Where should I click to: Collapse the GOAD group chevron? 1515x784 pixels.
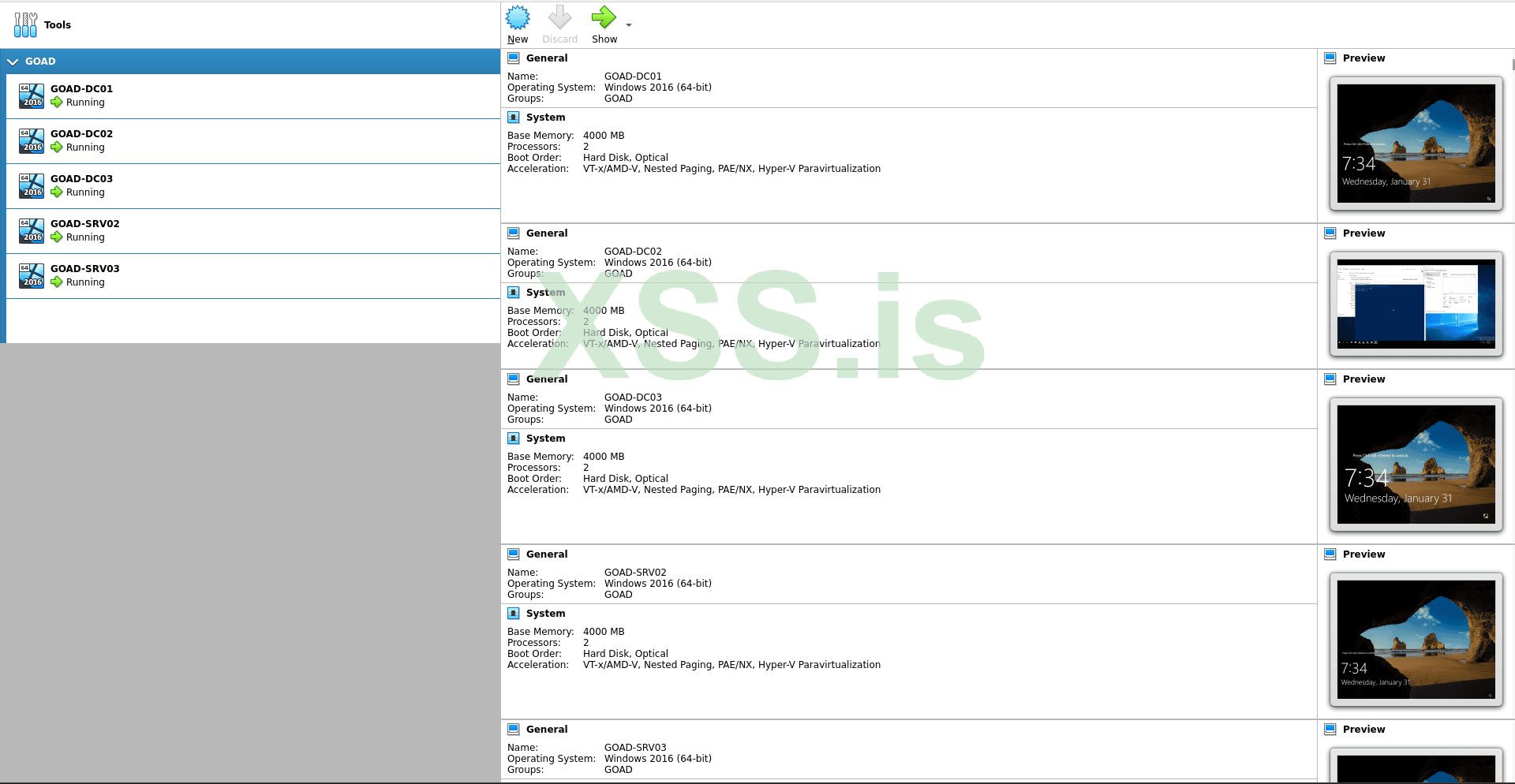pyautogui.click(x=13, y=62)
